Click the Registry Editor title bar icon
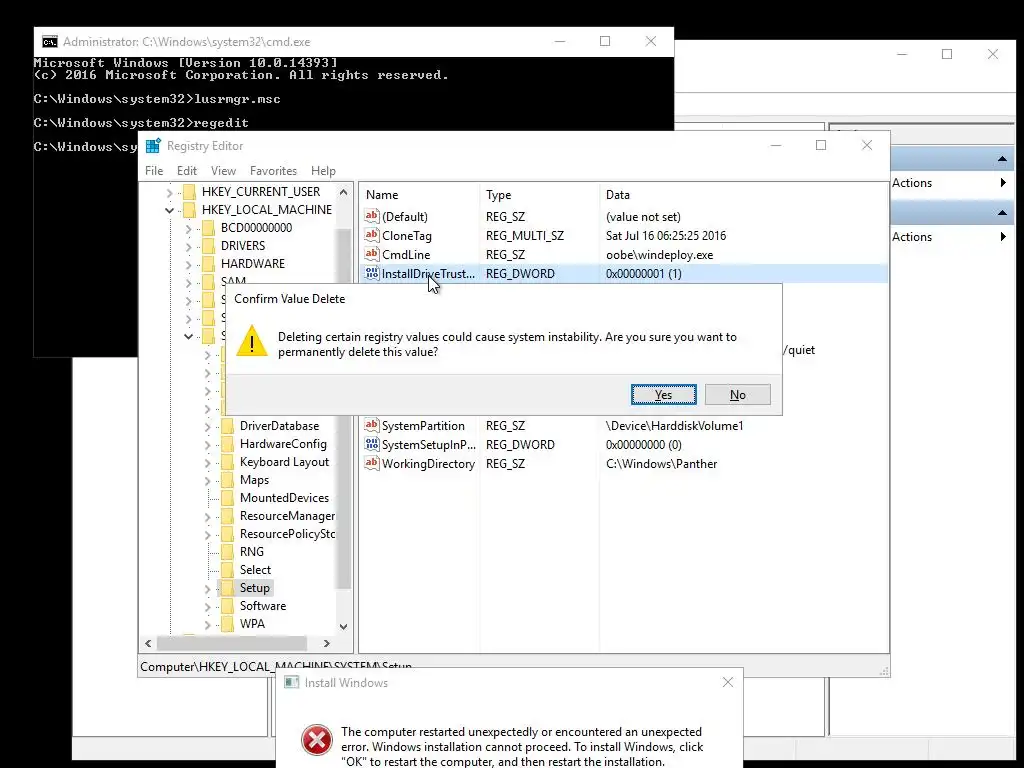This screenshot has width=1024, height=768. click(x=153, y=146)
